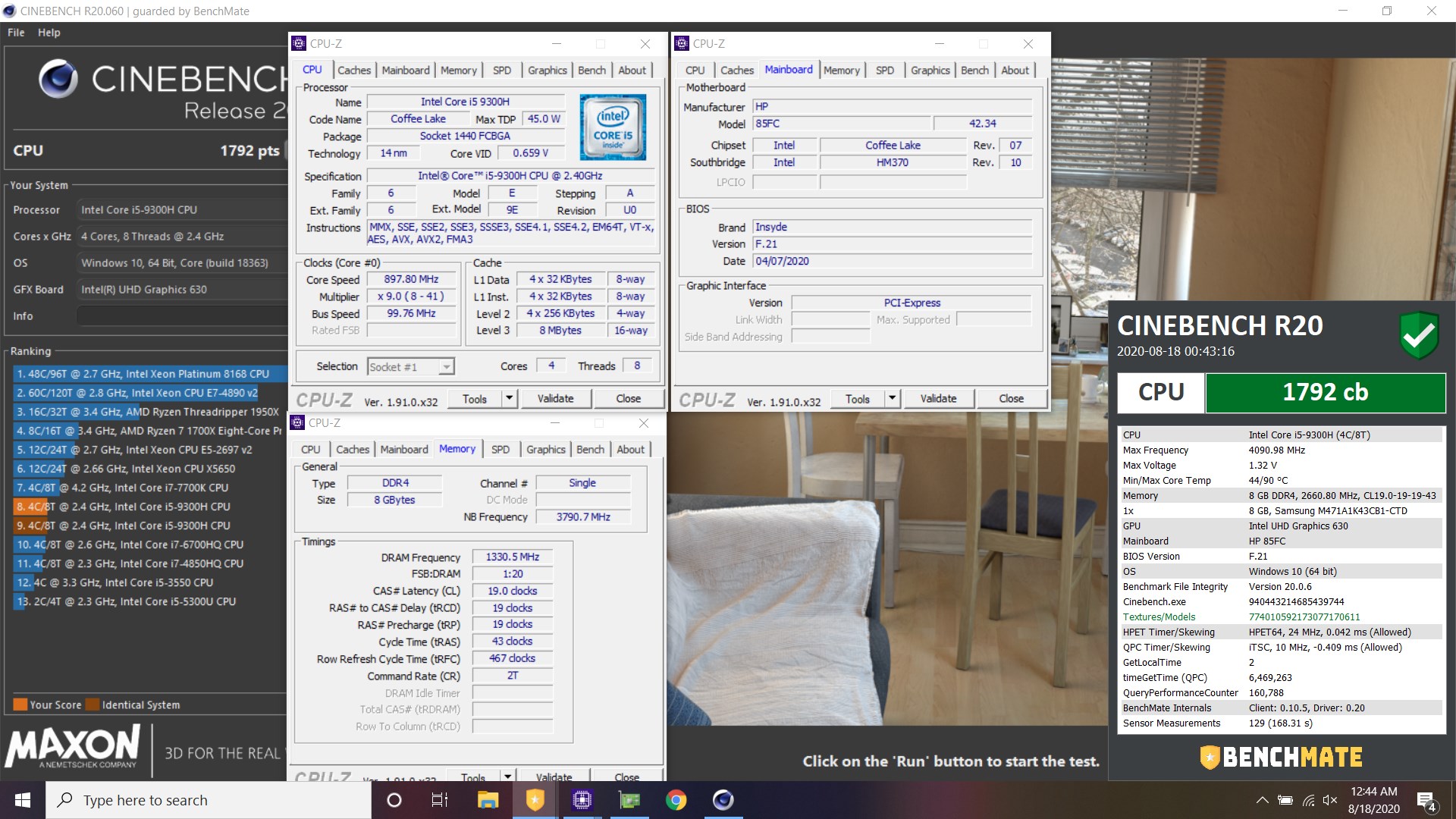Image resolution: width=1456 pixels, height=819 pixels.
Task: Click Tools button in Mainboard window
Action: [858, 398]
